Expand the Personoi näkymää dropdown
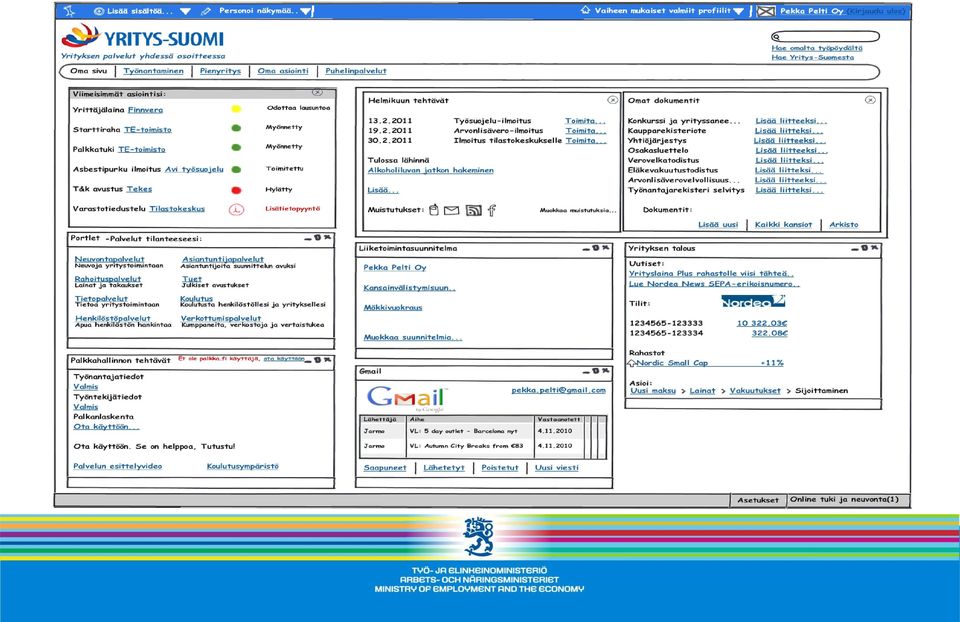 click(x=306, y=12)
